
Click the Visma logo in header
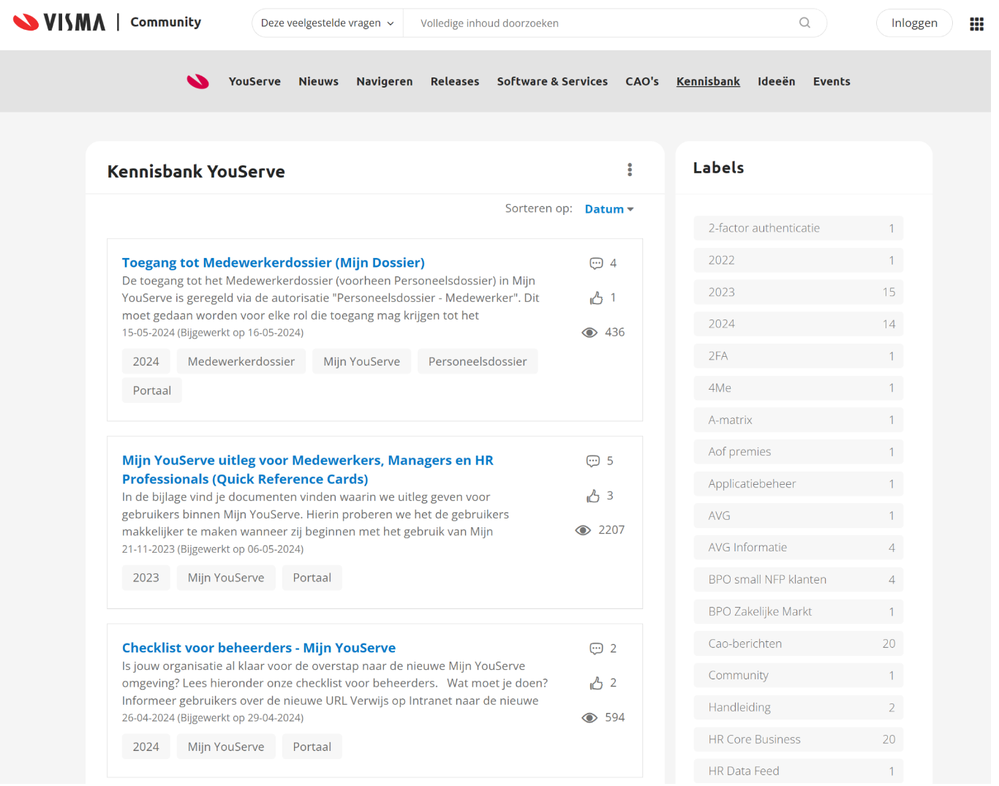(59, 22)
